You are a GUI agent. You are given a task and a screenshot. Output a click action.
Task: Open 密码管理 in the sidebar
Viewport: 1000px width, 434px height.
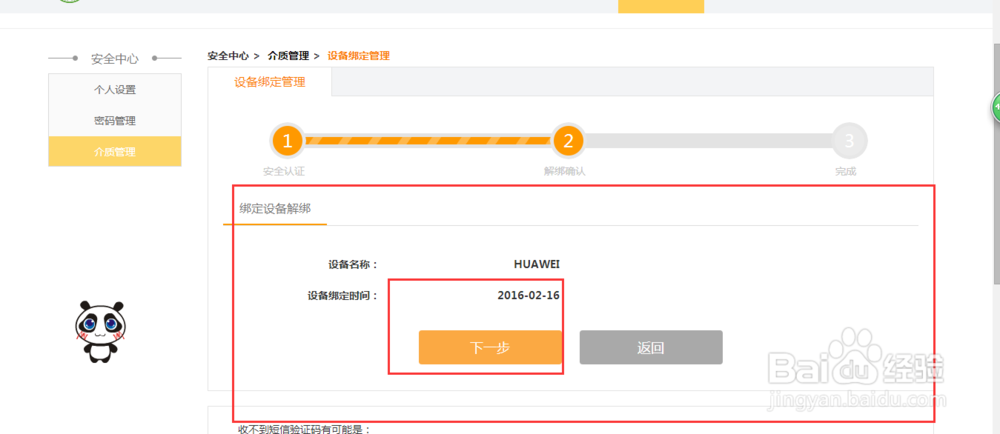coord(115,120)
